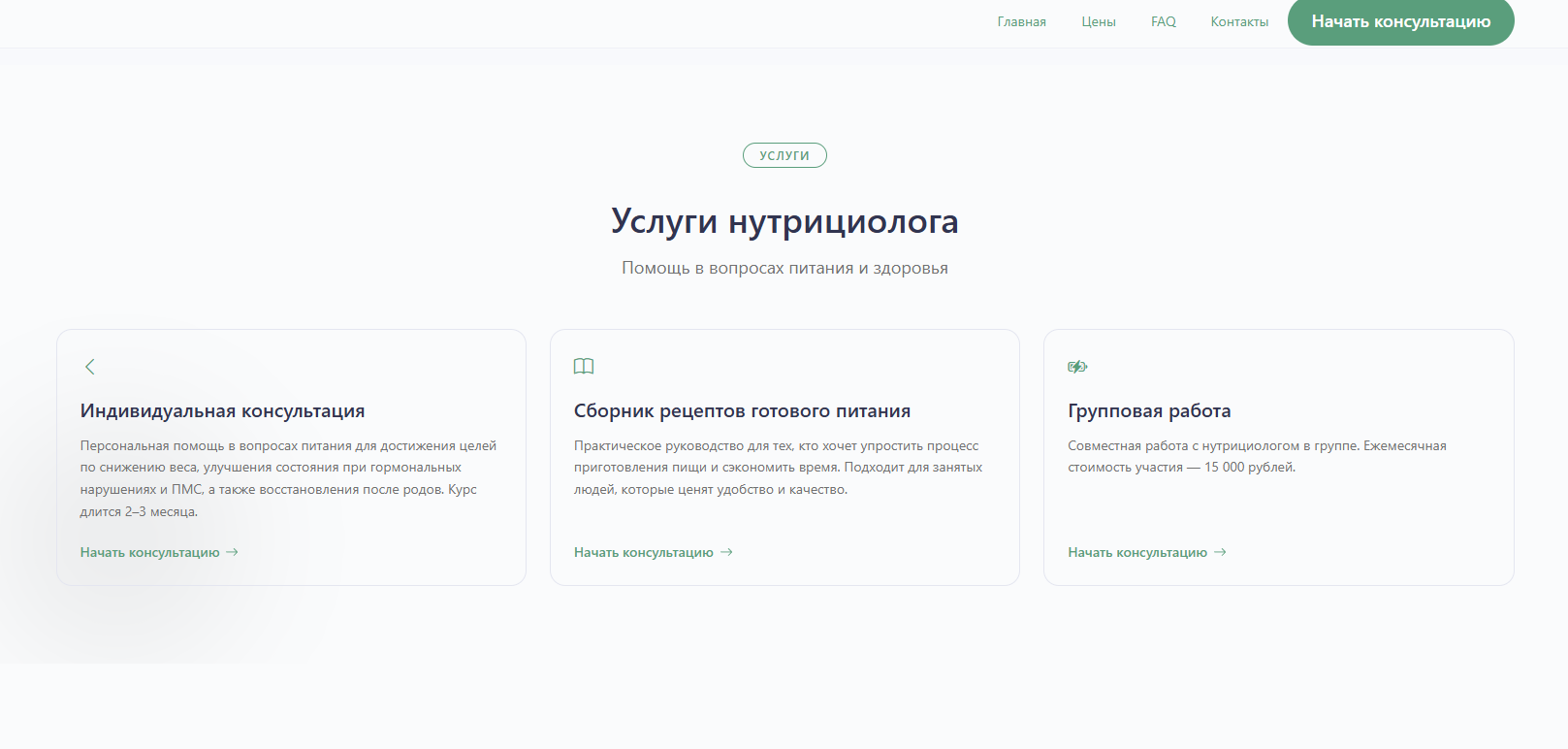The height and width of the screenshot is (749, 1568).
Task: Follow Начать консультацию link in Групповая работа card
Action: [1137, 552]
